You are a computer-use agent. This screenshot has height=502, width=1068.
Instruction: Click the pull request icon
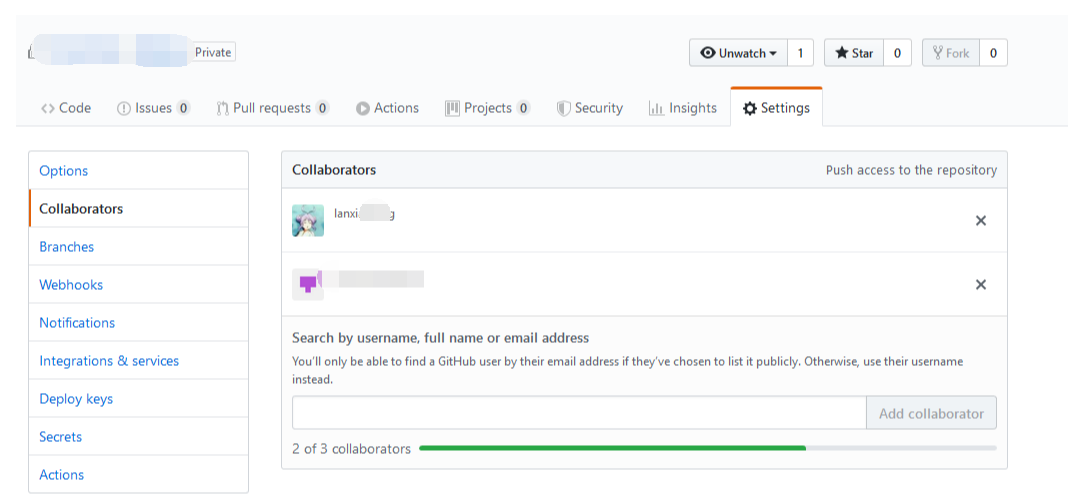223,108
